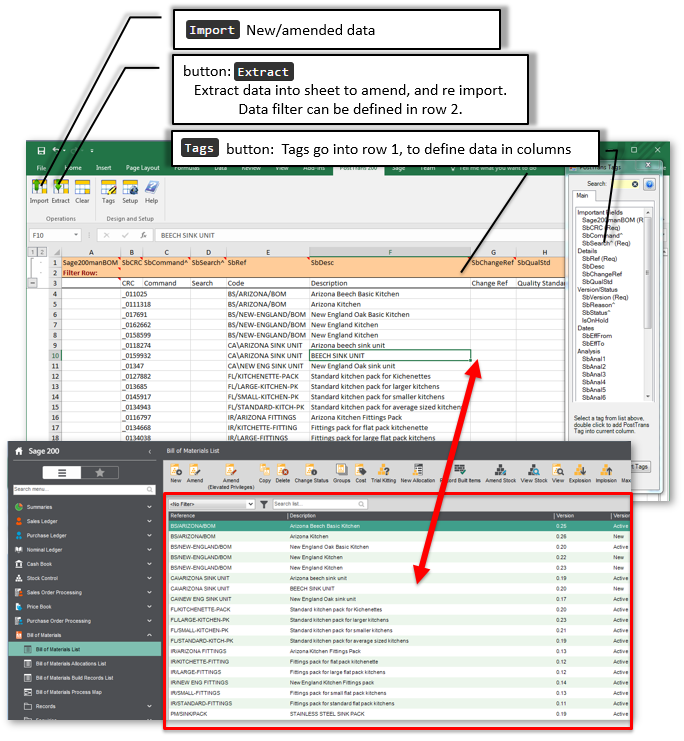
Task: Expand the Nominal Ledger menu section
Action: [x=149, y=550]
